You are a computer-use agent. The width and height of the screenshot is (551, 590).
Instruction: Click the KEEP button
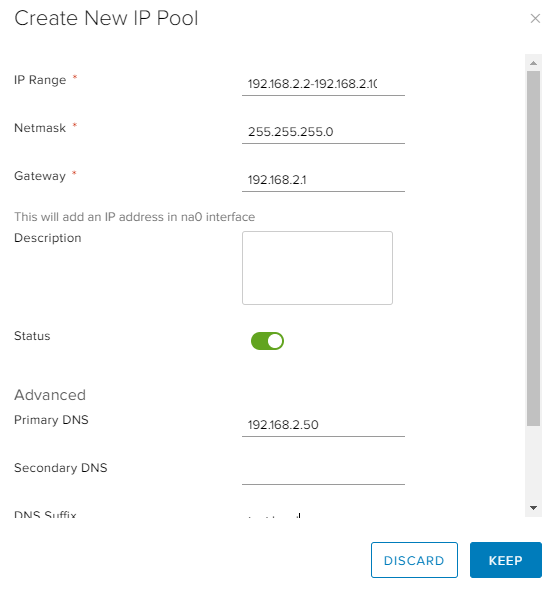coord(505,560)
